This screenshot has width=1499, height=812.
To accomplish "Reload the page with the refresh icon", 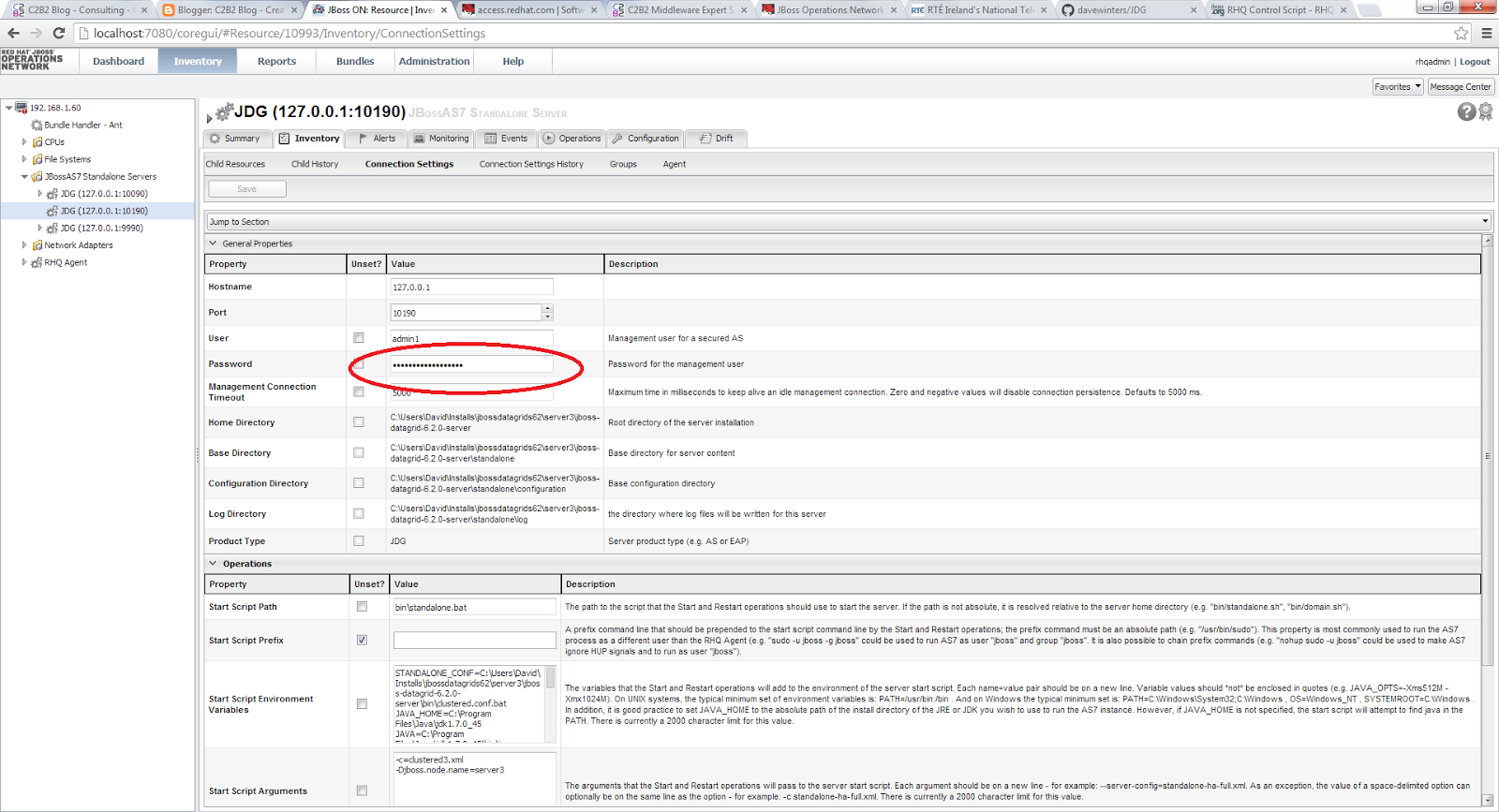I will tap(58, 33).
